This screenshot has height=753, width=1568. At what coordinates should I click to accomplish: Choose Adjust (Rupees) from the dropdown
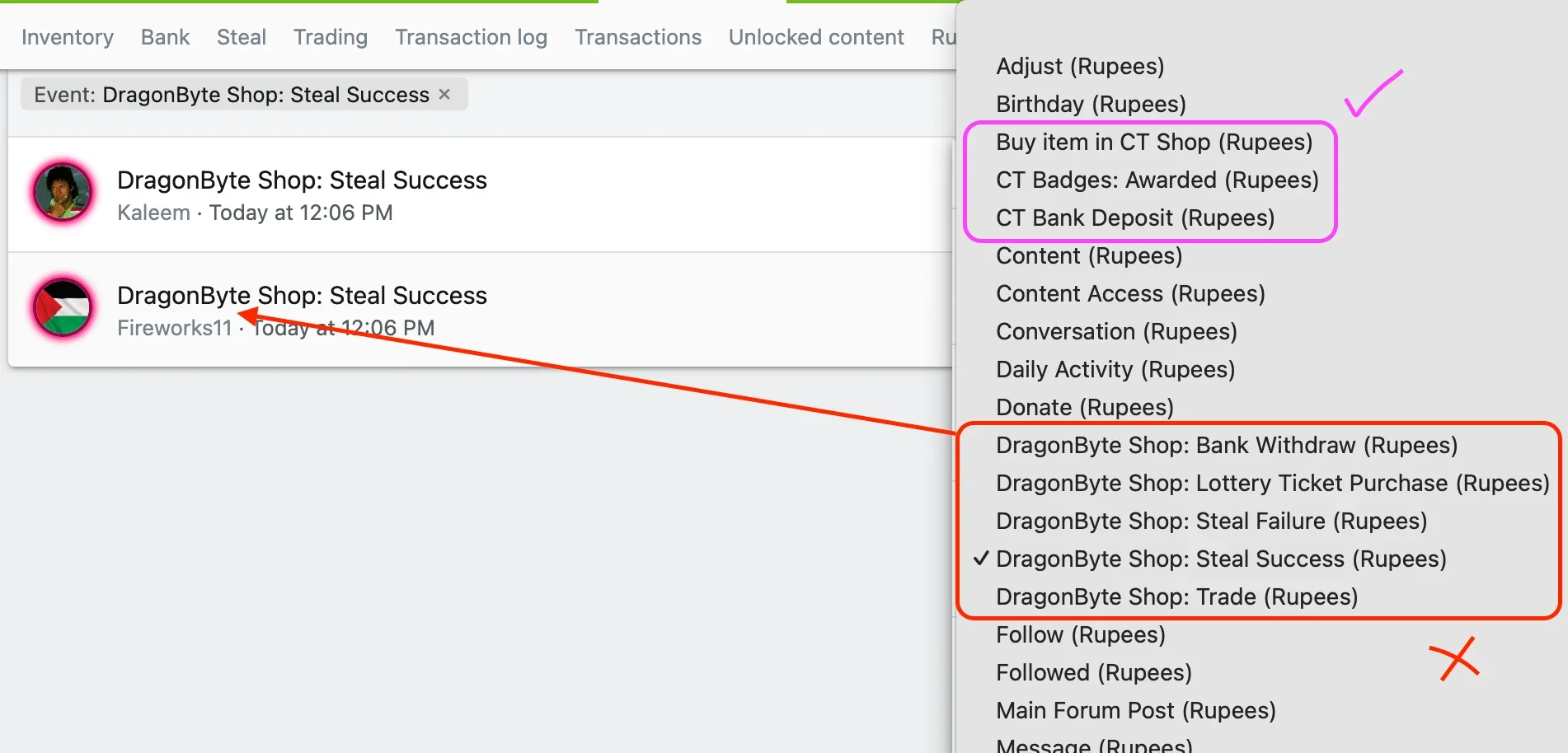(1080, 66)
